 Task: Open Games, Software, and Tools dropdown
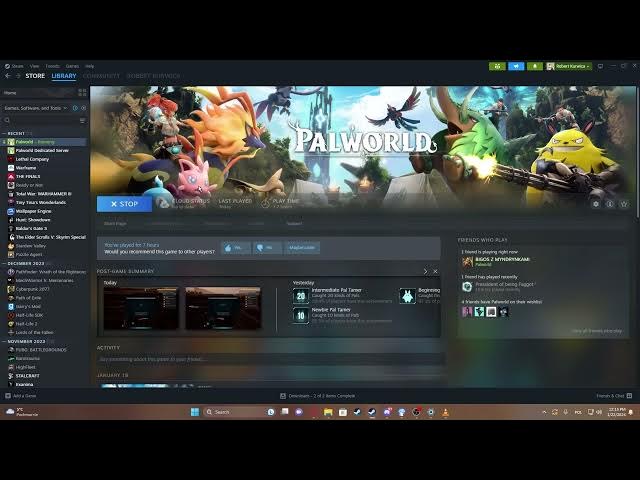pyautogui.click(x=36, y=108)
